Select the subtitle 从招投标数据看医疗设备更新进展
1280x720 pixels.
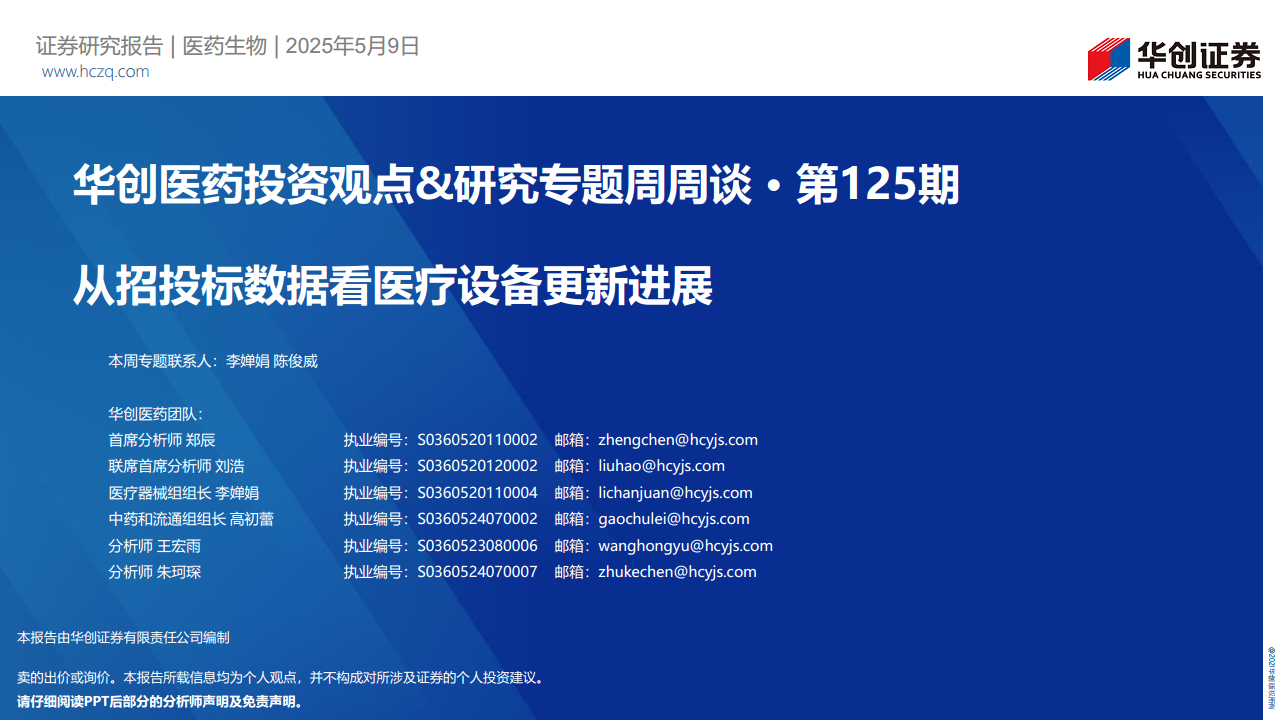pyautogui.click(x=393, y=286)
